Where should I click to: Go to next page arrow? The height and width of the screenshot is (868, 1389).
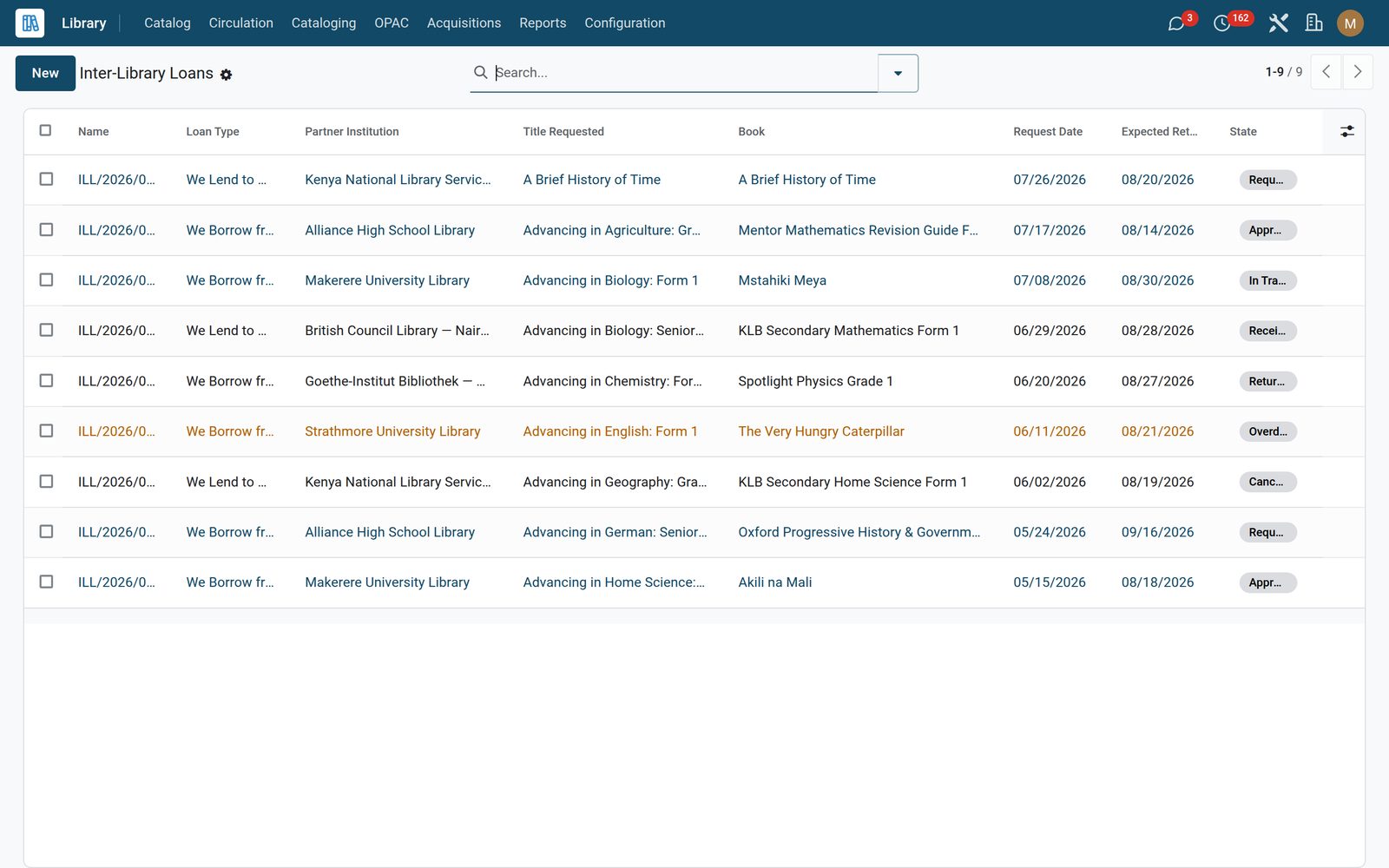click(1358, 72)
